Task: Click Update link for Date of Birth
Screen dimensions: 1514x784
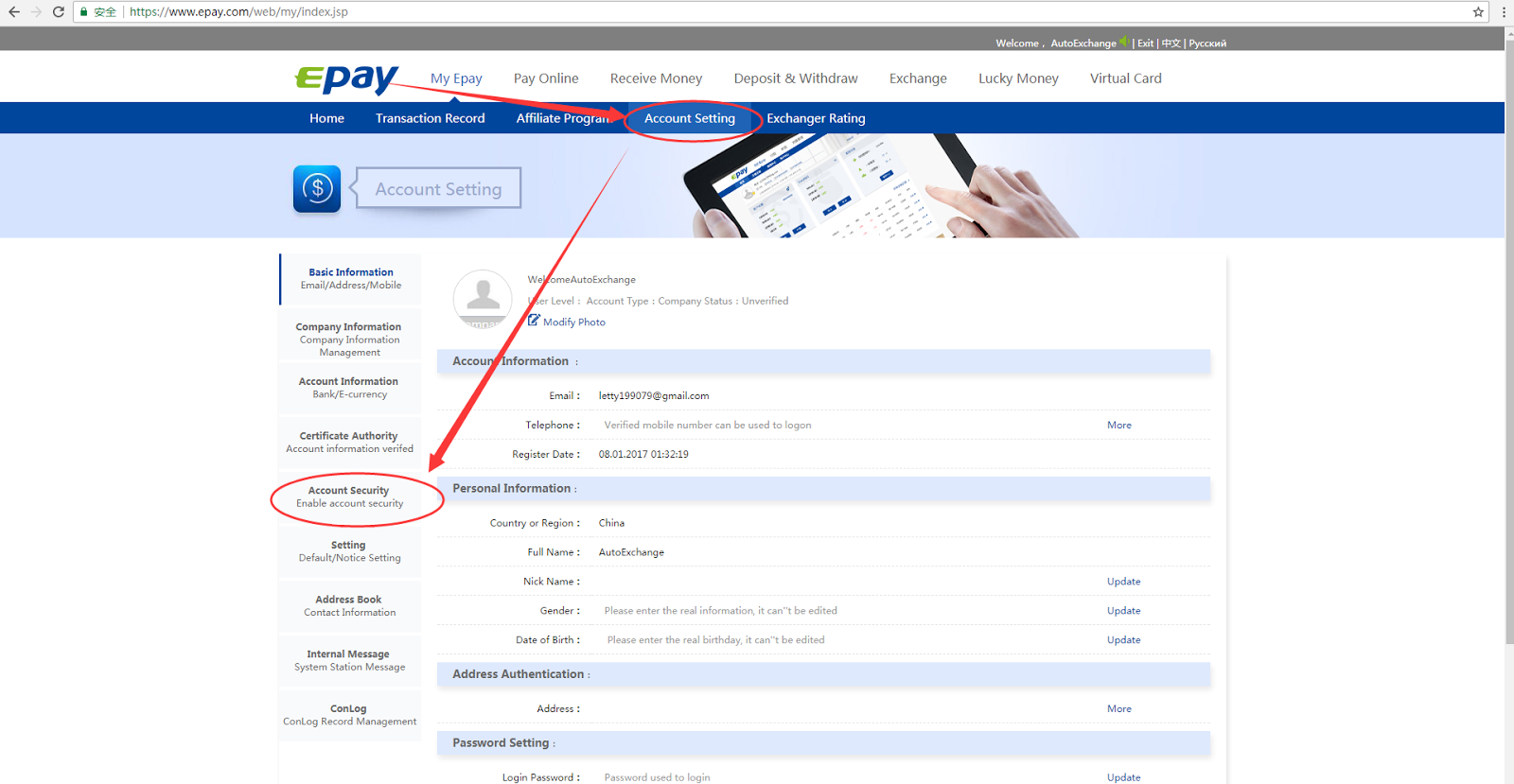Action: [1124, 640]
